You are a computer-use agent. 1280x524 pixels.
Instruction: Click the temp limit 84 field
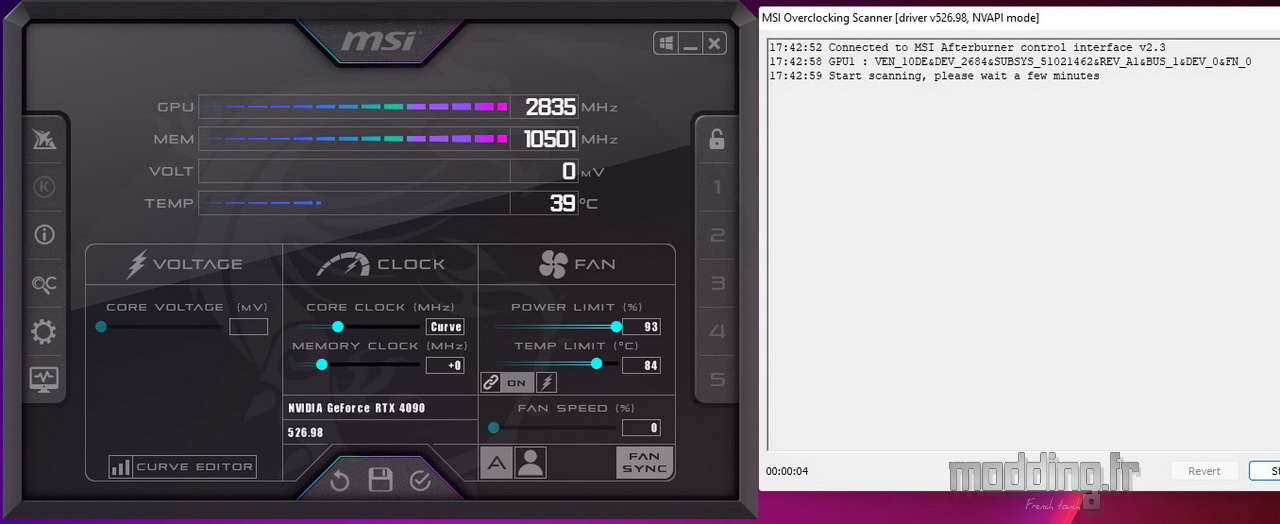[x=641, y=365]
